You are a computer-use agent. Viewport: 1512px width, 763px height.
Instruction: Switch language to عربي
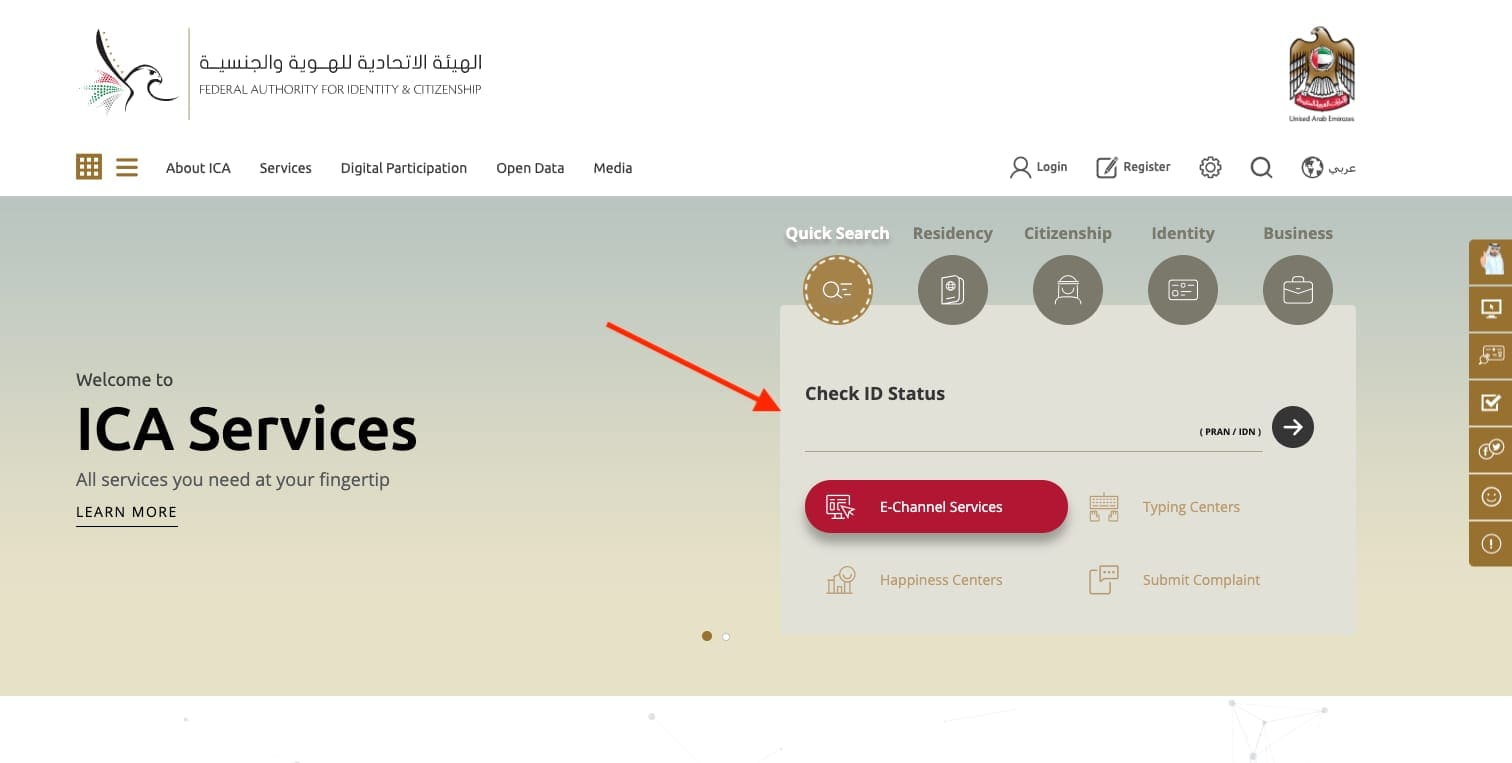coord(1328,167)
